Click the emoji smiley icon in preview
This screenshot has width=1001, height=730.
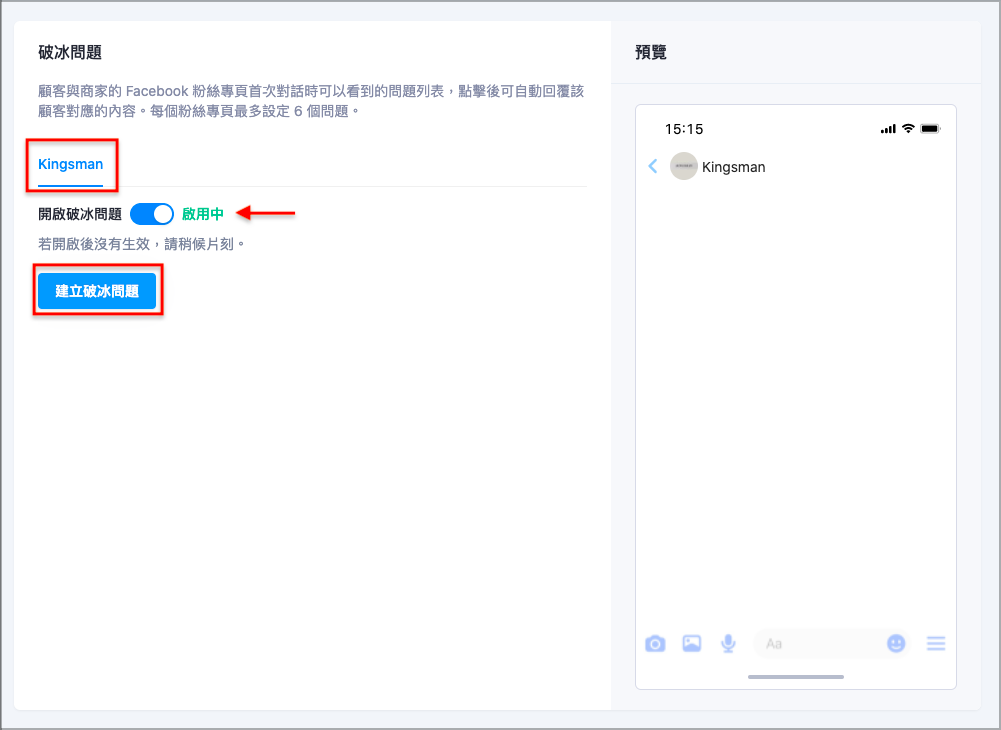click(896, 643)
